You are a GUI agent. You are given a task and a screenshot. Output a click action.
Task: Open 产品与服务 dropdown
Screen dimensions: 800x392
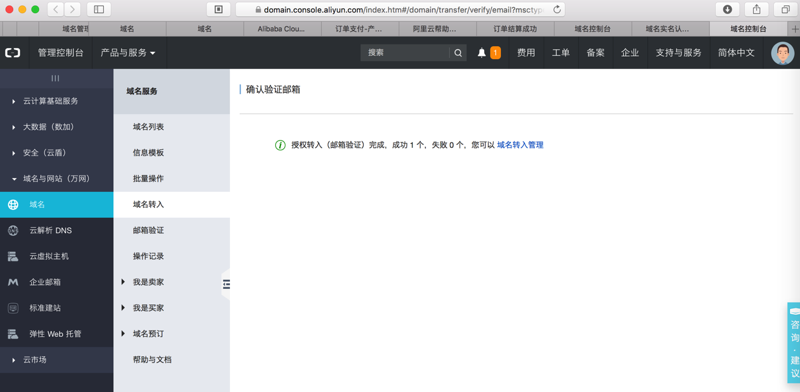[128, 53]
